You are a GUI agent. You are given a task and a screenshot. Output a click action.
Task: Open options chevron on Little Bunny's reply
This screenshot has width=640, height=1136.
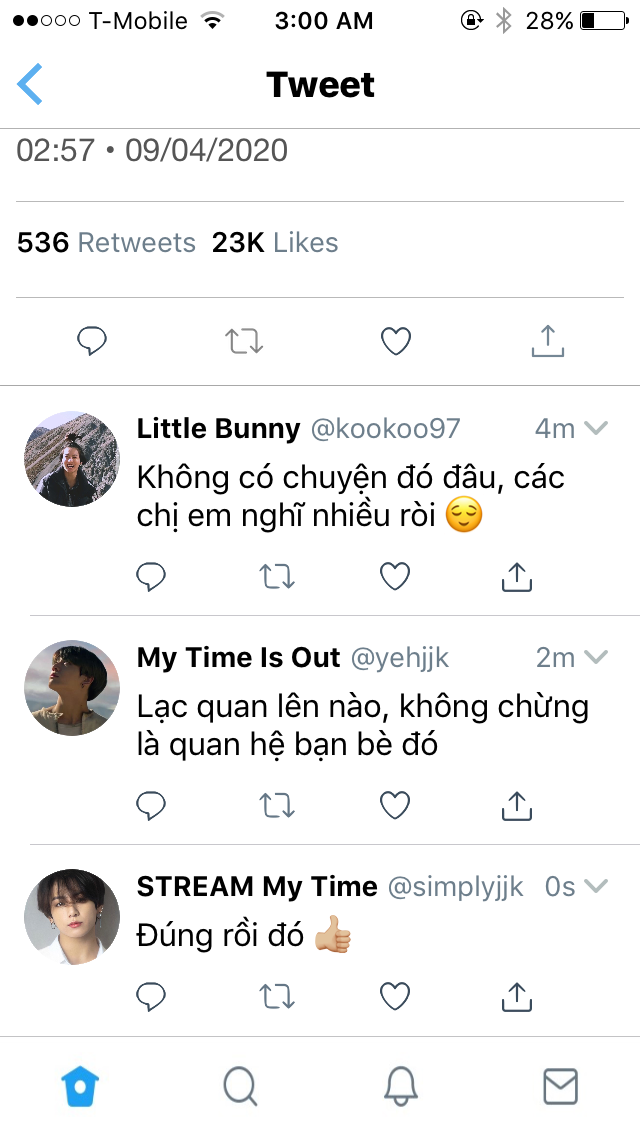tap(596, 428)
